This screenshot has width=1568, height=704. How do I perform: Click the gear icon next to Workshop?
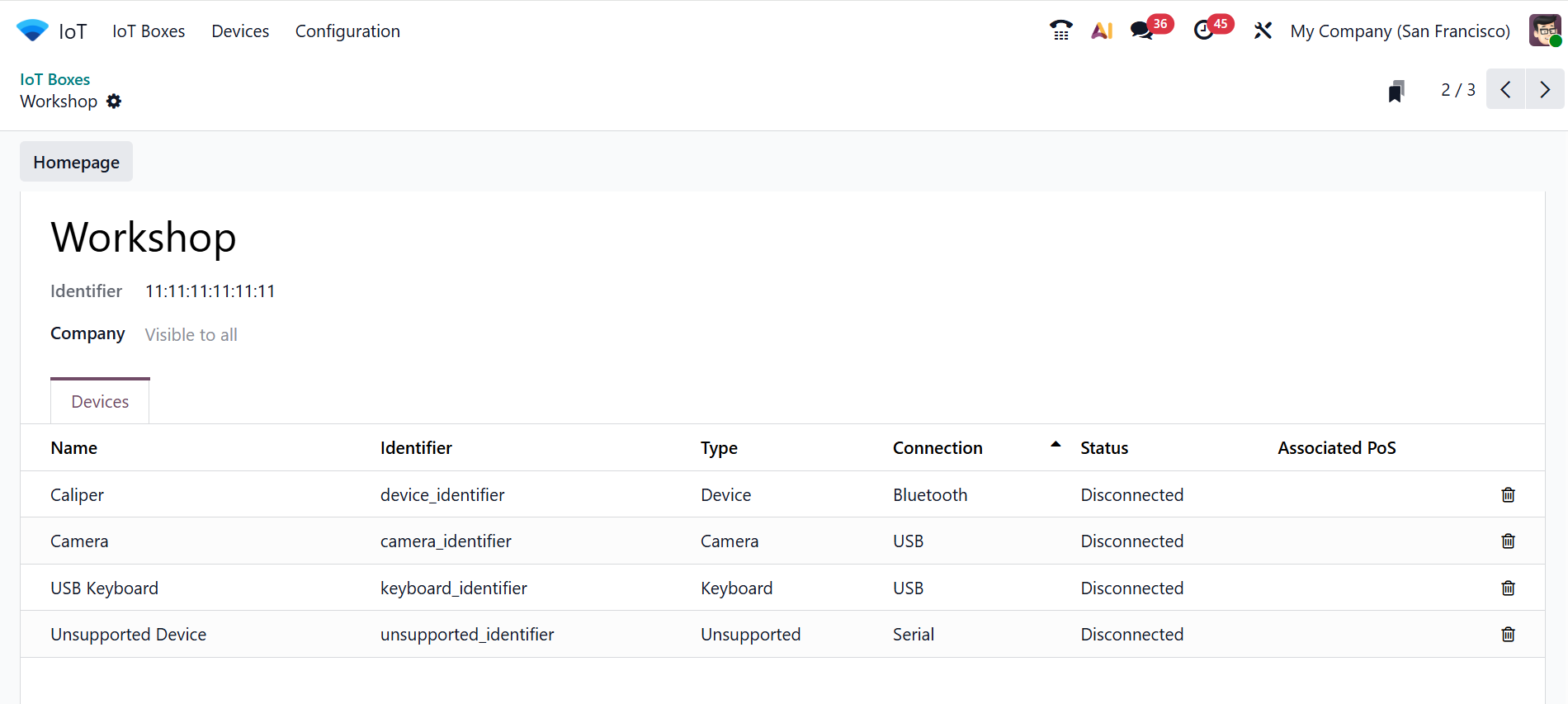point(114,101)
